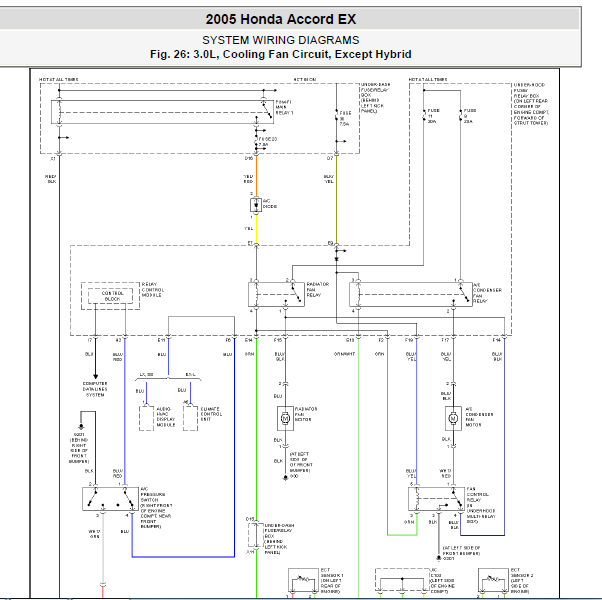Click the 'A/C Condenser Fan Relay' label
Screen dimensions: 602x600
coord(487,293)
